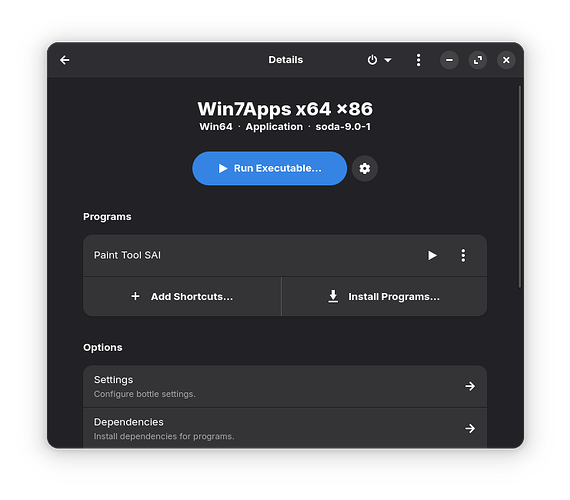The image size is (570, 500).
Task: Click the soda-9.0-1 runner label
Action: click(x=343, y=127)
